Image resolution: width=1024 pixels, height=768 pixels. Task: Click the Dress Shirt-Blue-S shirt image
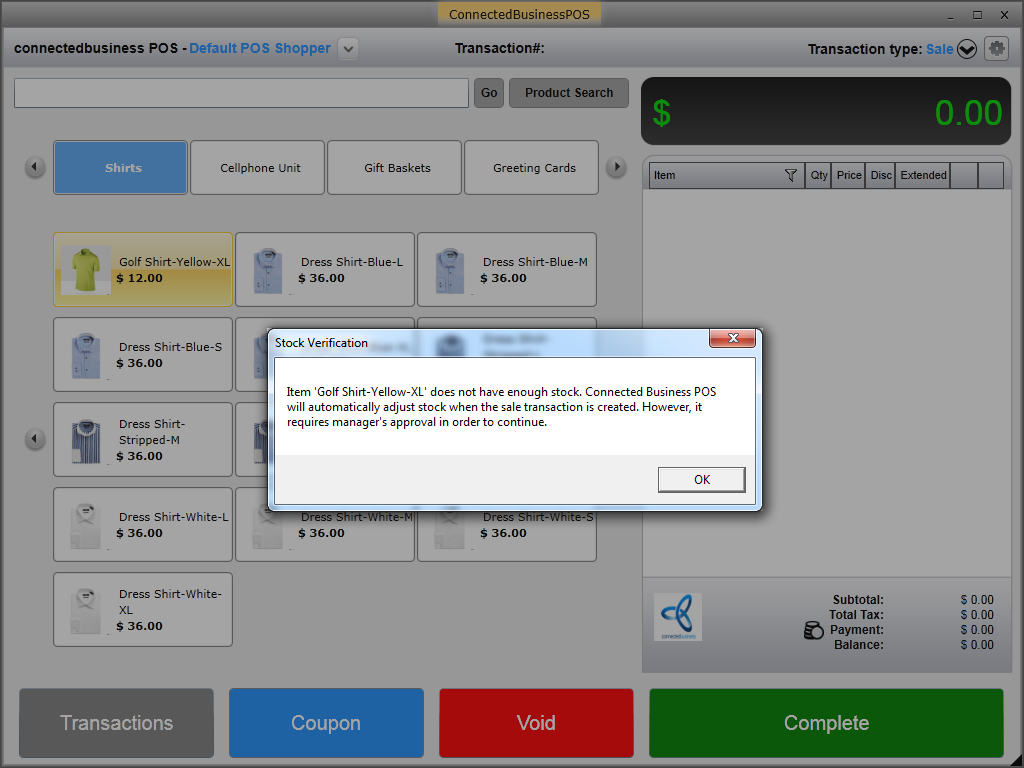pyautogui.click(x=86, y=355)
